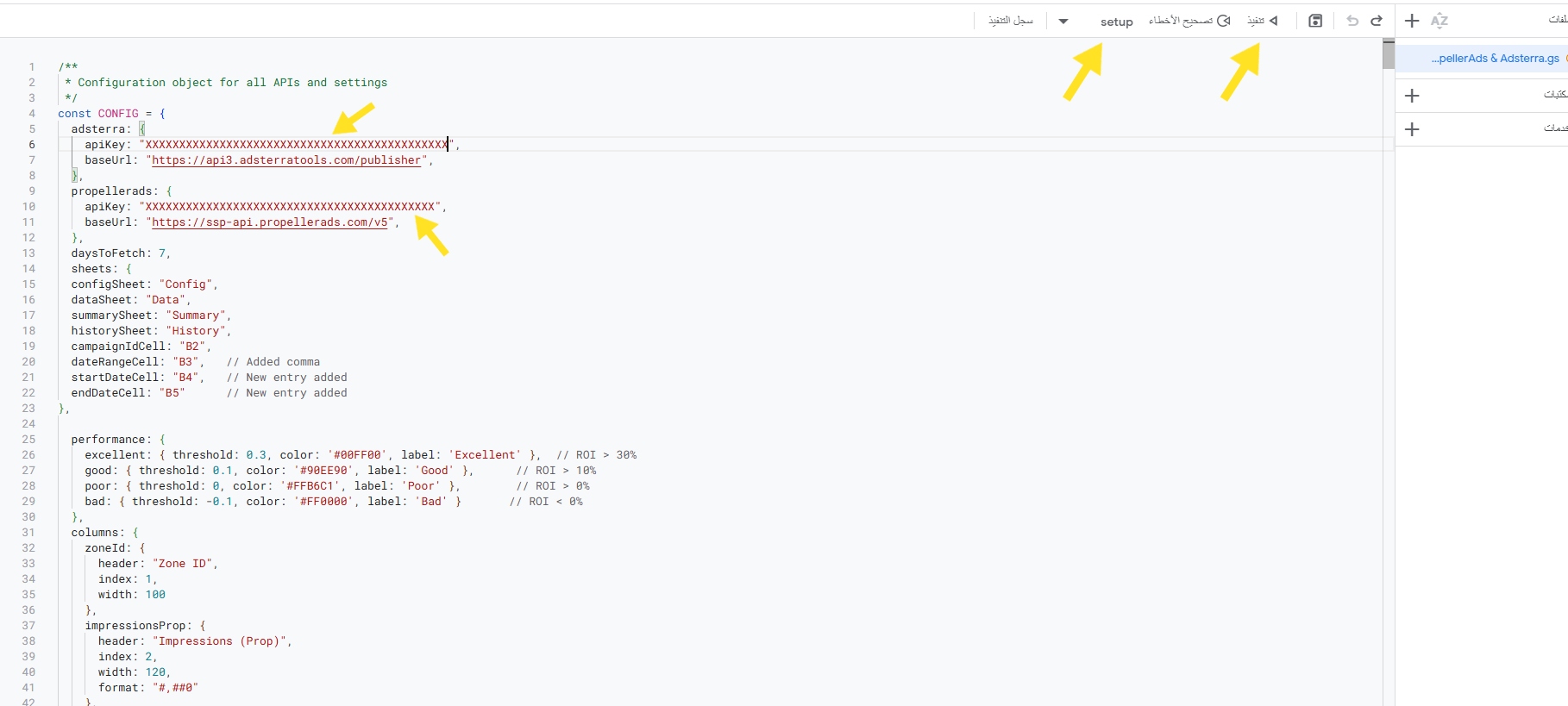Image resolution: width=1568 pixels, height=706 pixels.
Task: Click the '* Configuration object for all APIs' comment
Action: [226, 83]
